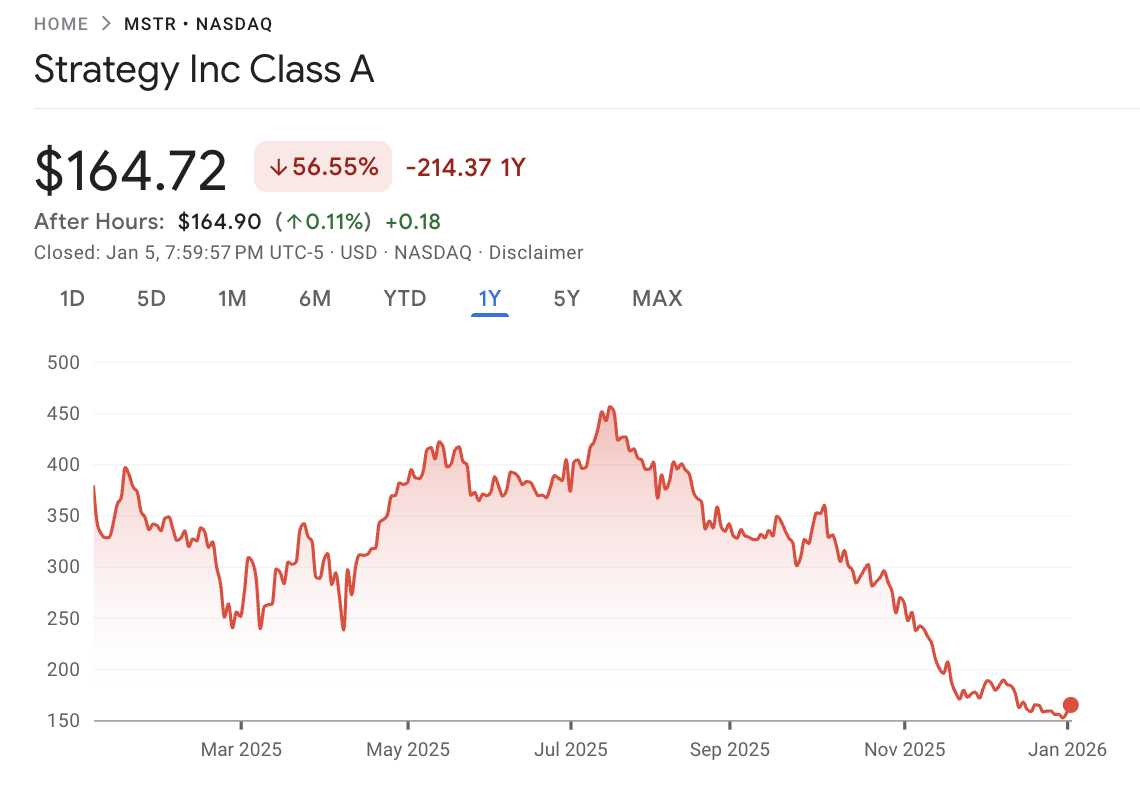Select the MAX time range
Screen dimensions: 1140x790
coord(657,298)
